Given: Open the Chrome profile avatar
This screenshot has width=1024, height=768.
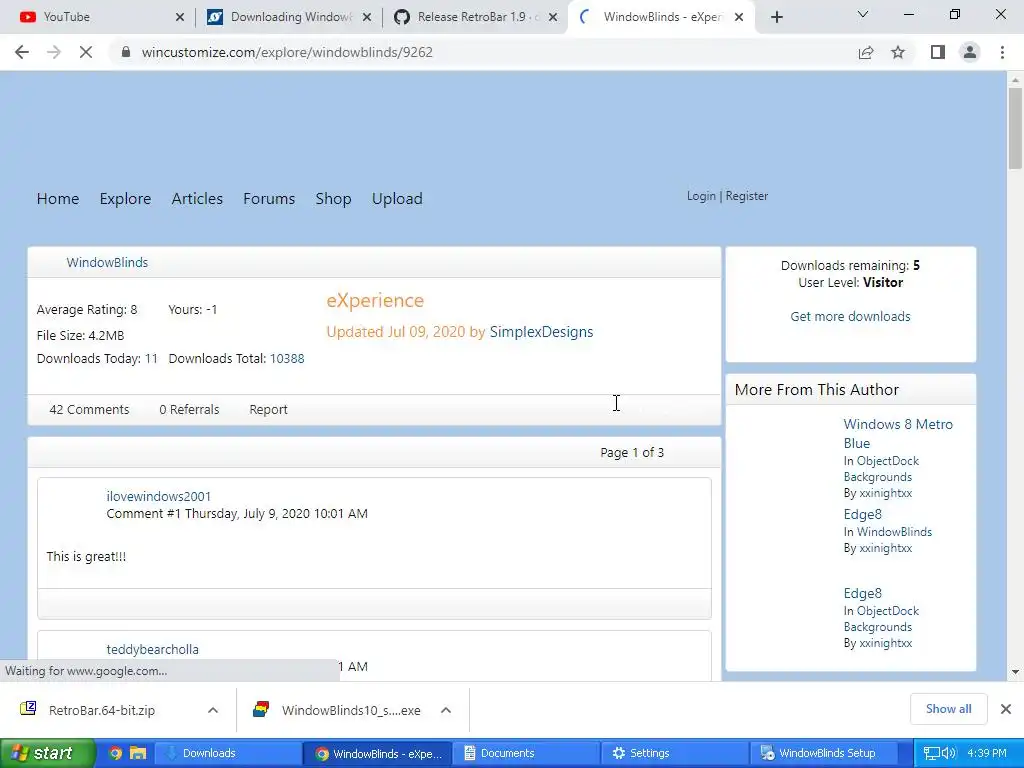Looking at the screenshot, I should tap(970, 52).
